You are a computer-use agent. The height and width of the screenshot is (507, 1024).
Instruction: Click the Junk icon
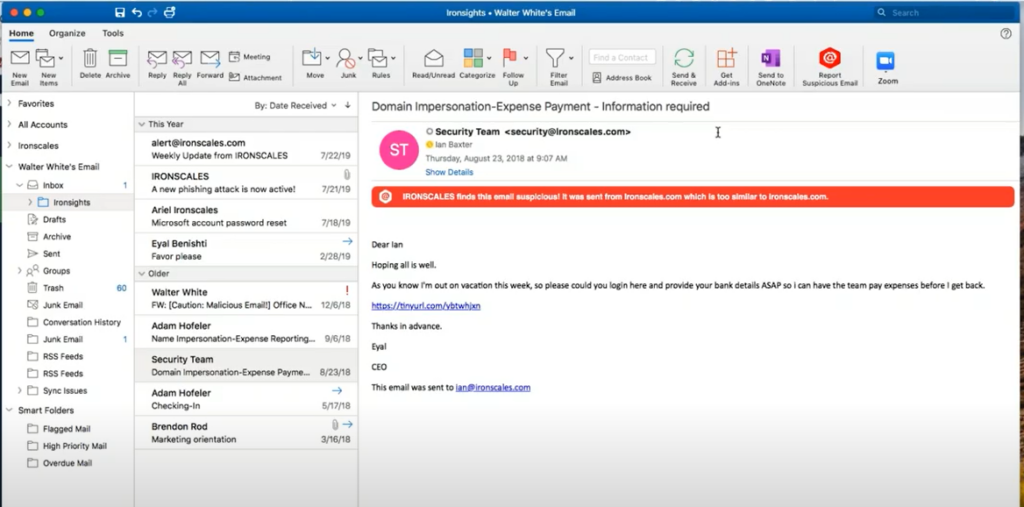coord(347,59)
